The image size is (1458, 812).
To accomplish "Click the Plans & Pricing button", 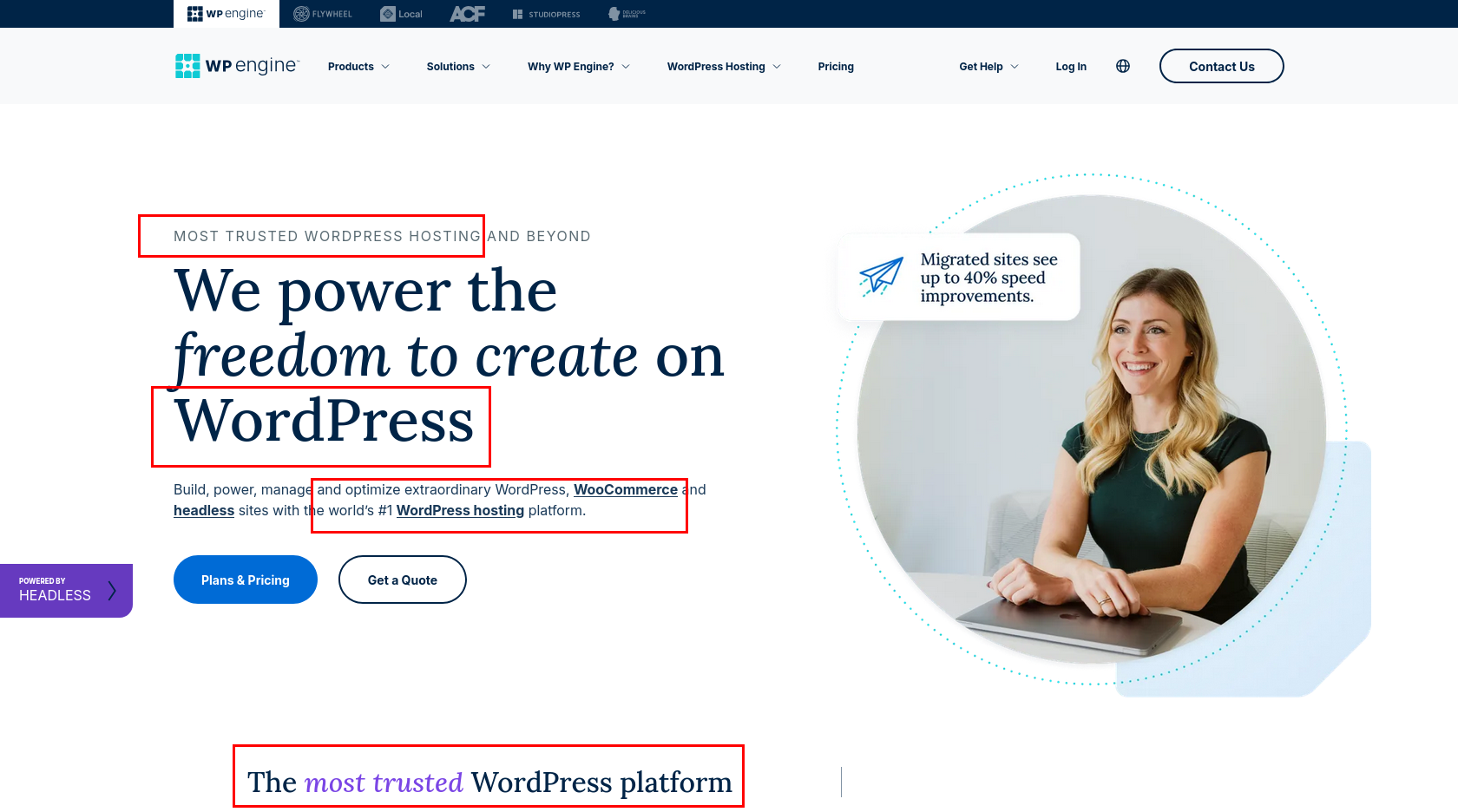I will 246,580.
